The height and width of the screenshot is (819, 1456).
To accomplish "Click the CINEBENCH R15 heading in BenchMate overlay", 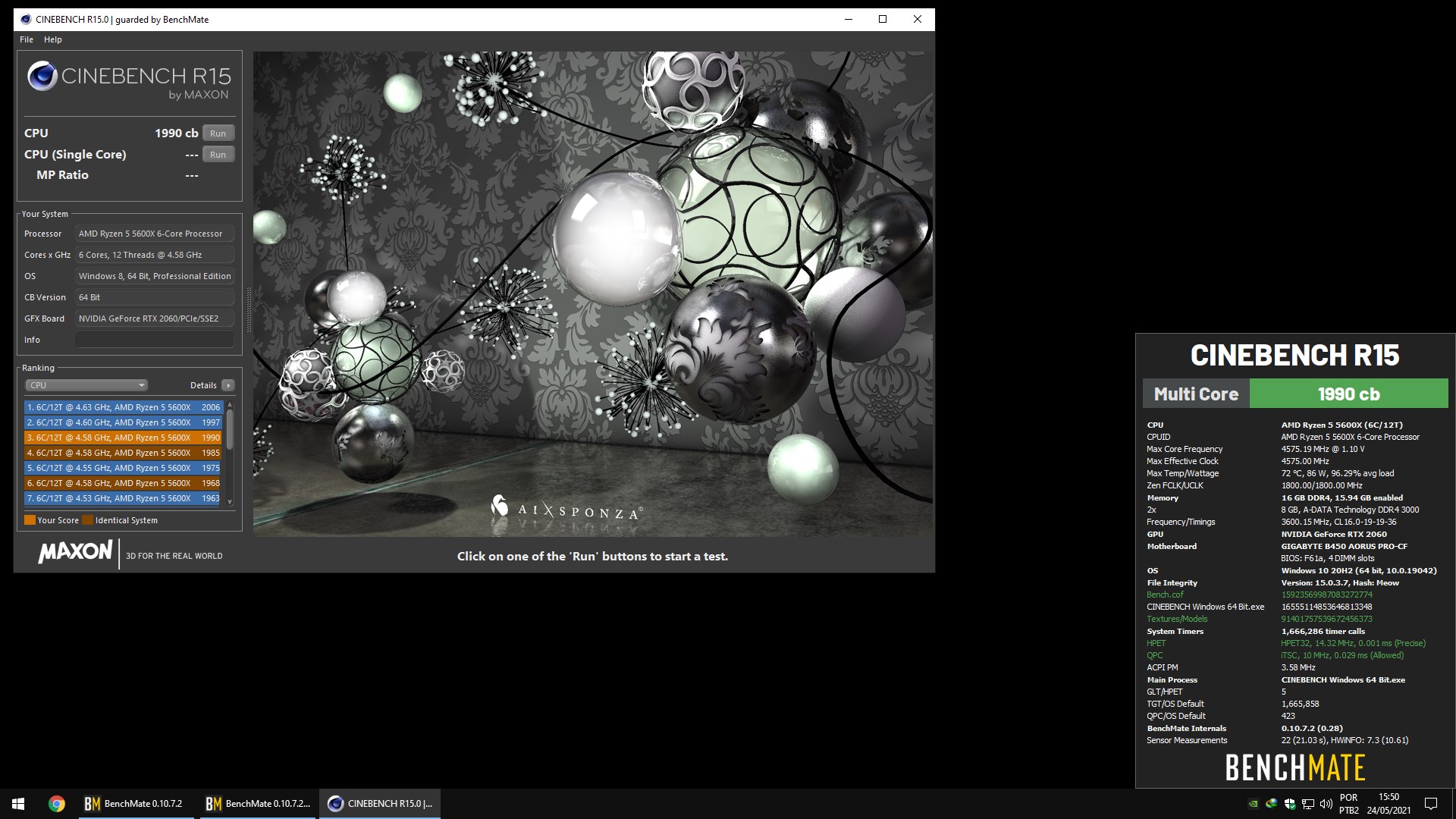I will click(1294, 355).
